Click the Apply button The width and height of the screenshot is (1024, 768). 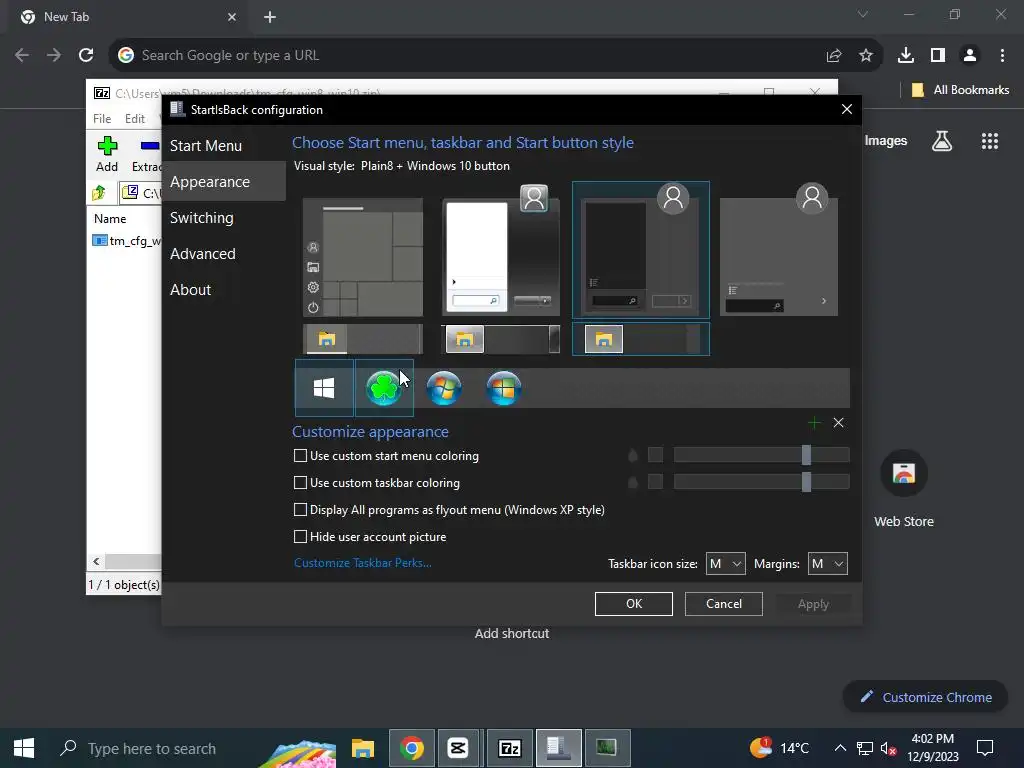(x=813, y=604)
